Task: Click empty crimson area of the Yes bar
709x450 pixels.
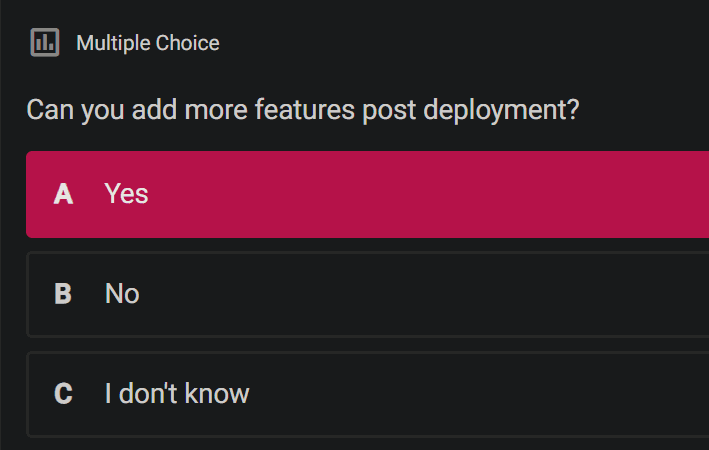Action: click(x=430, y=194)
